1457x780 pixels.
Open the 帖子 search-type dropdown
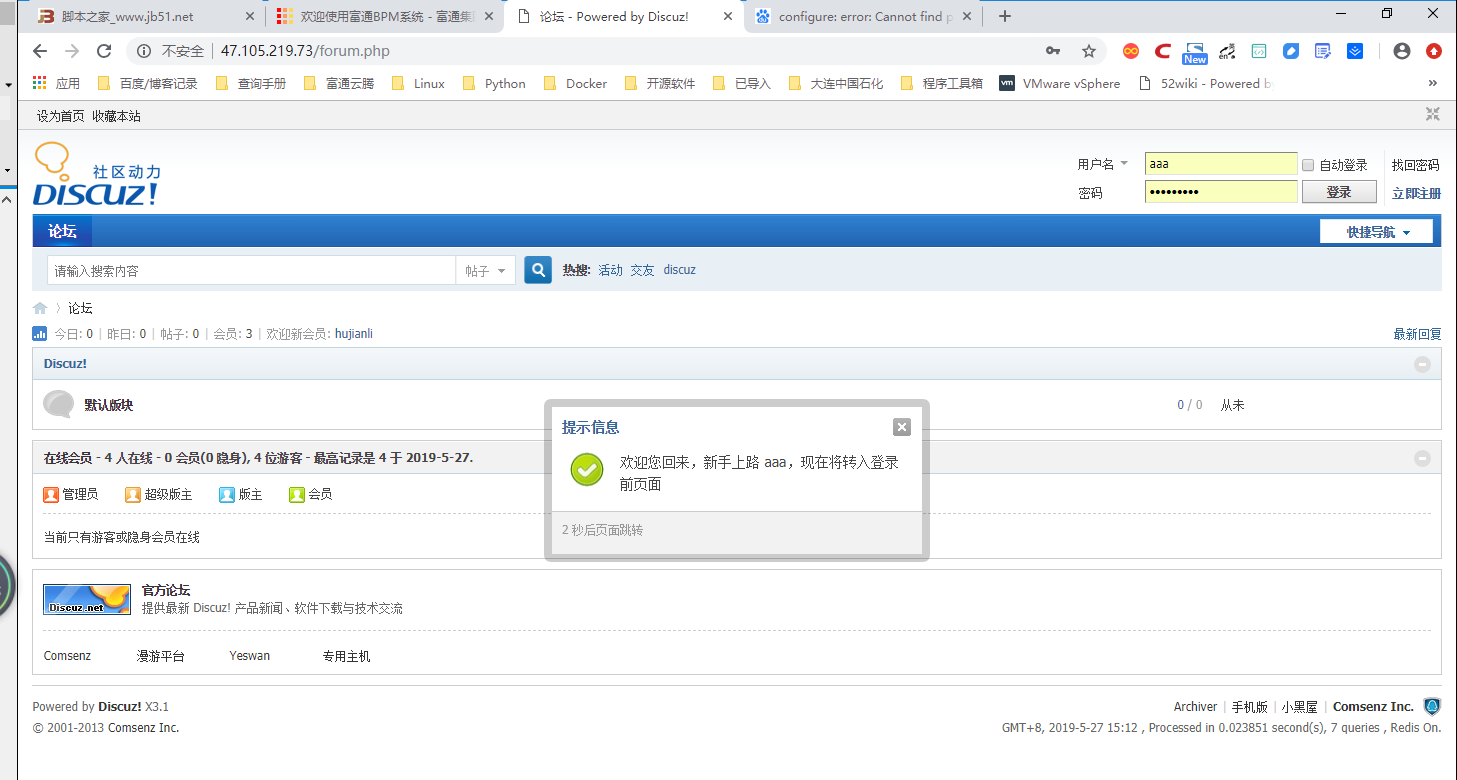click(486, 271)
